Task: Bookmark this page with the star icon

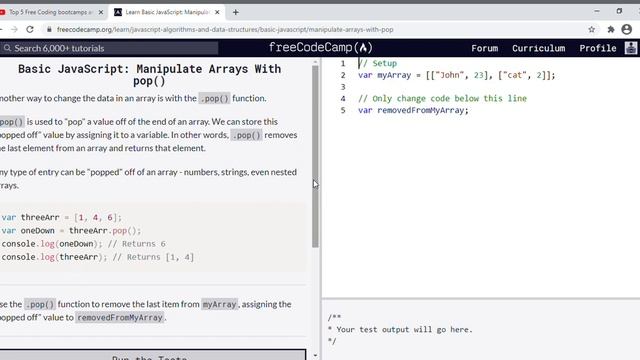Action: tap(591, 29)
